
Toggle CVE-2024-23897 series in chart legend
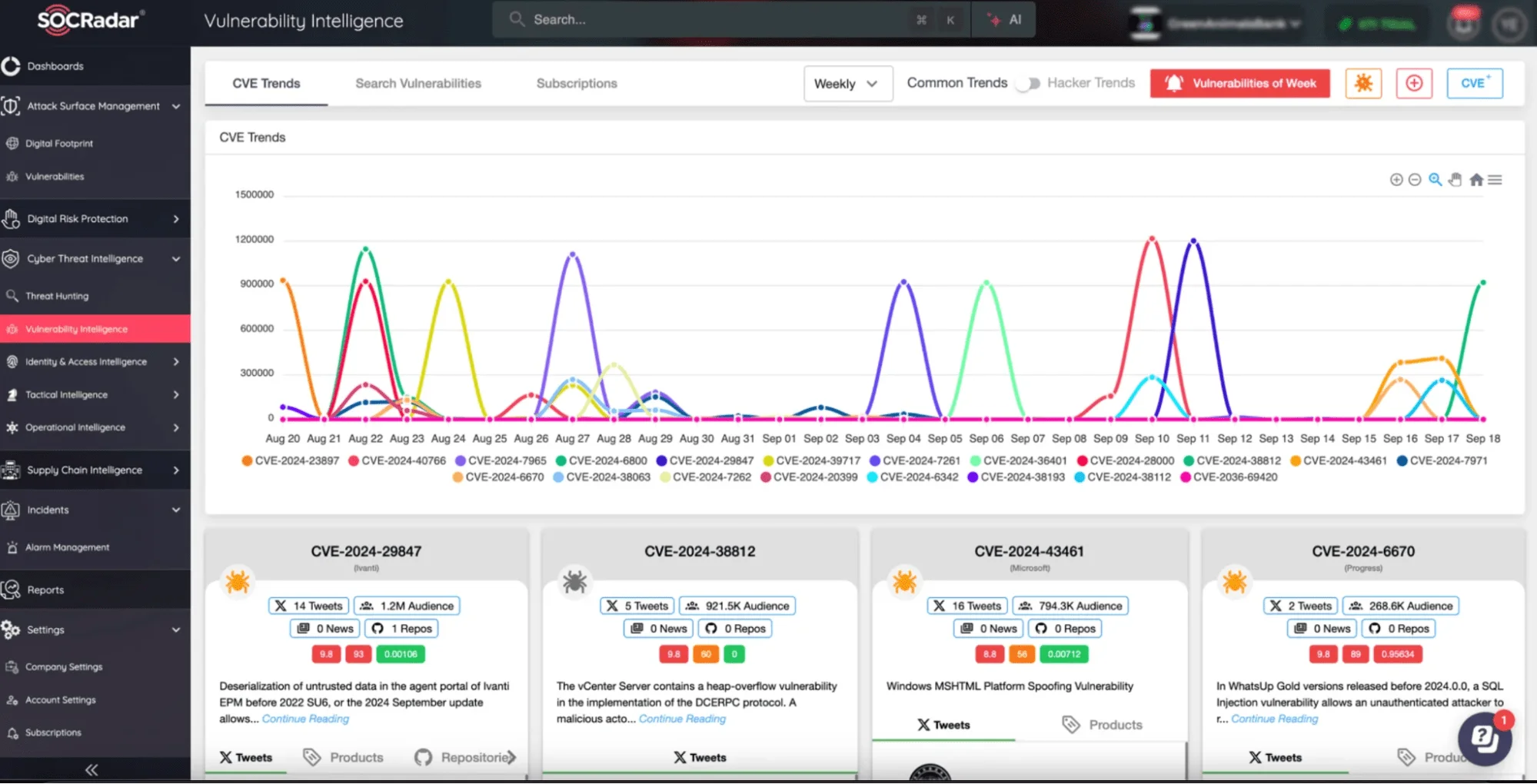(x=290, y=460)
